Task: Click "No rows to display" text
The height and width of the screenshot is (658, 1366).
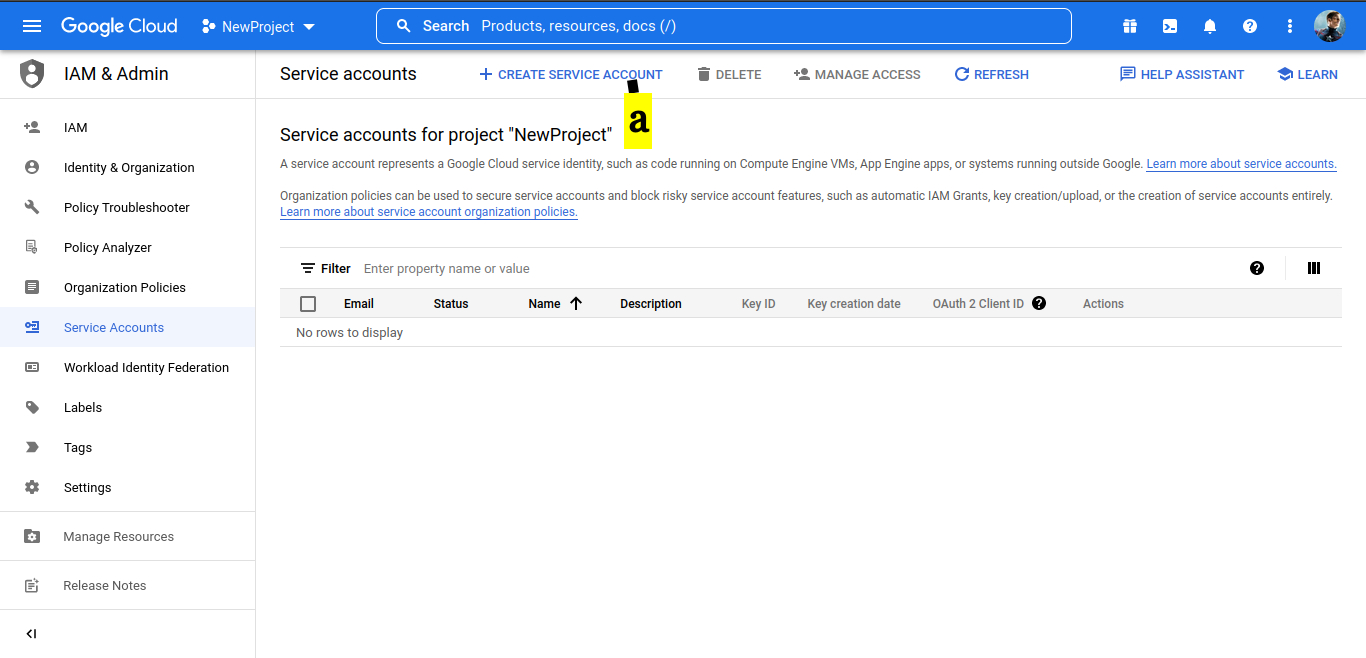Action: tap(350, 333)
